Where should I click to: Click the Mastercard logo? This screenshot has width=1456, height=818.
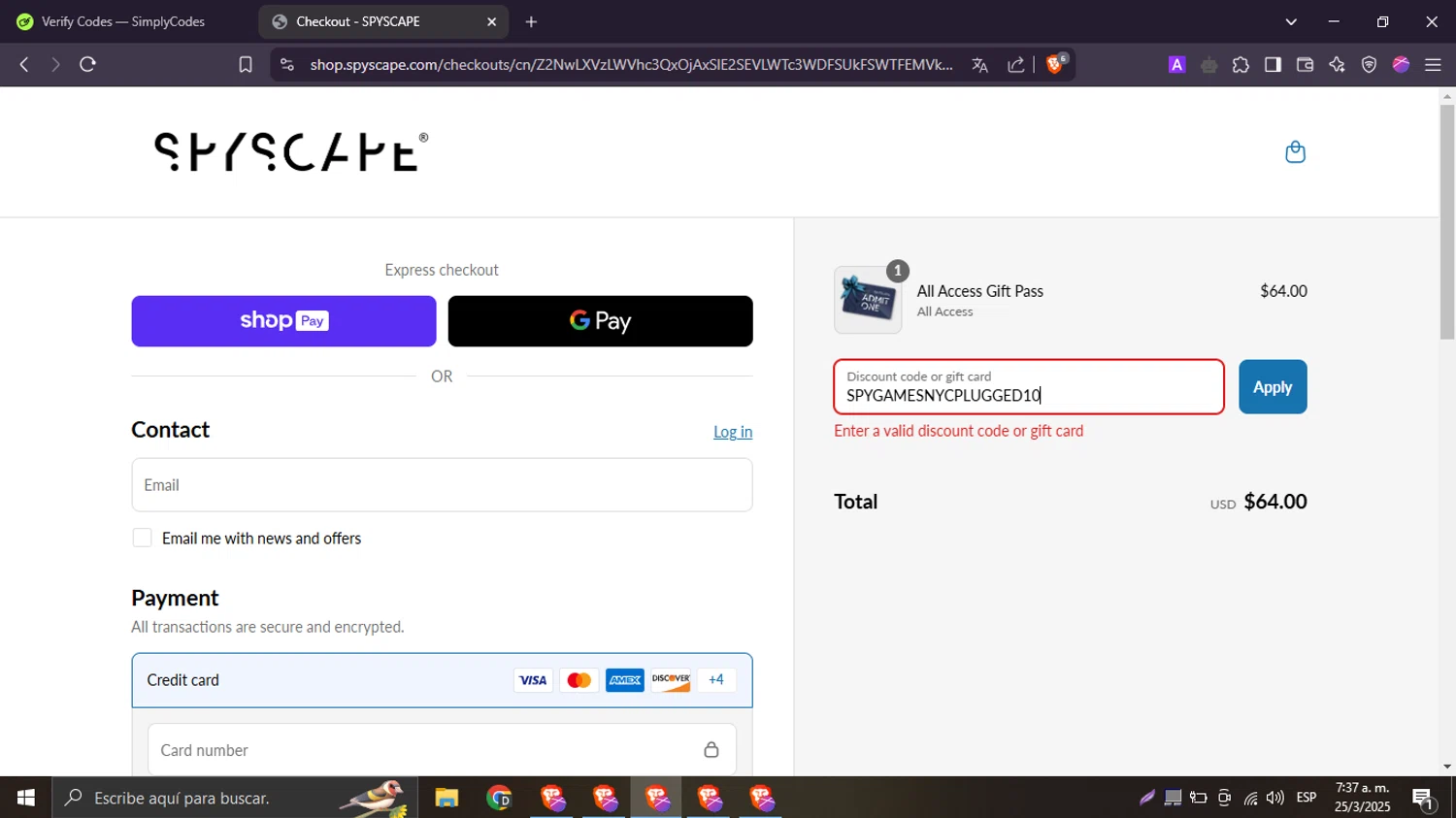point(579,680)
